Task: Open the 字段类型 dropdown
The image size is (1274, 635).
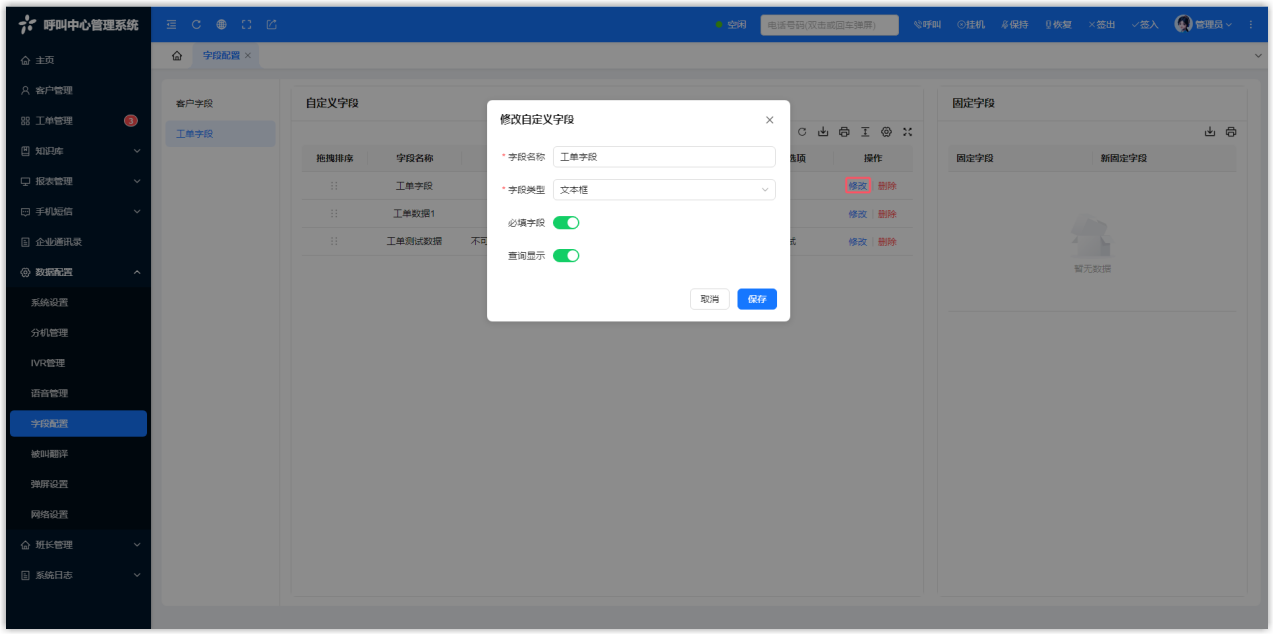Action: pos(664,190)
